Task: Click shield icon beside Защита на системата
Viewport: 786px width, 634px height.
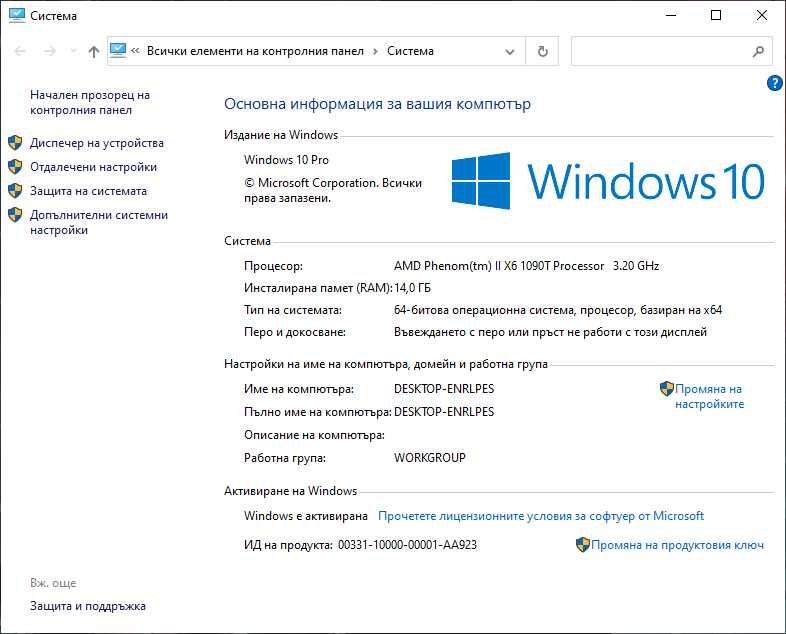Action: coord(15,191)
